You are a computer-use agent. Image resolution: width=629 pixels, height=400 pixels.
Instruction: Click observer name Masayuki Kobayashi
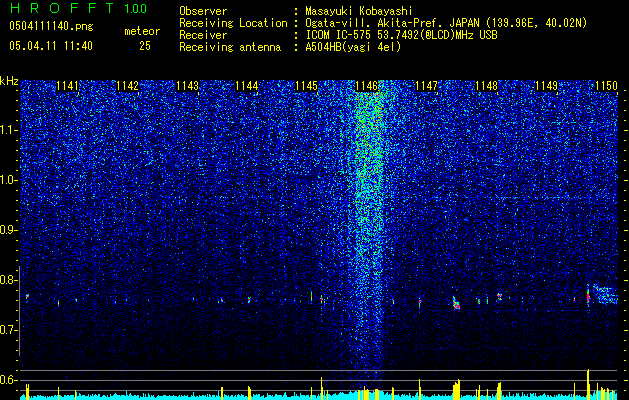click(x=358, y=11)
